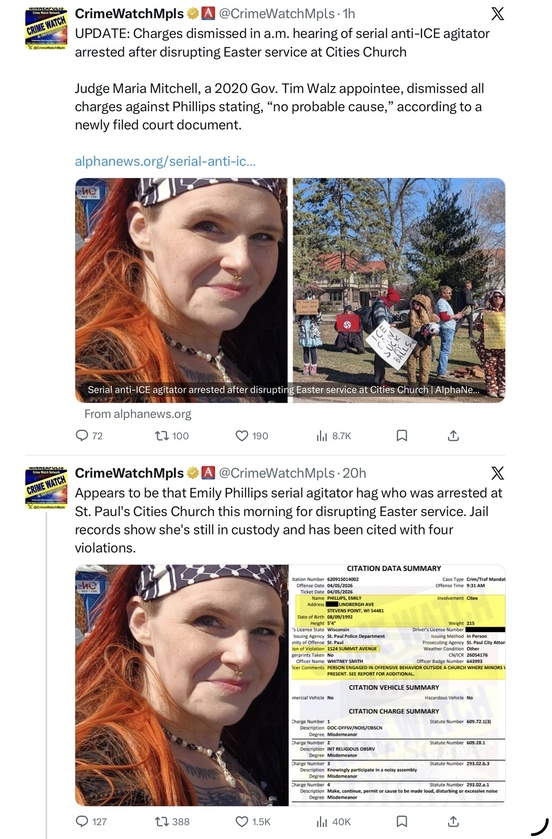The image size is (552, 839).
Task: Open the Citation Data Summary image
Action: click(x=397, y=685)
